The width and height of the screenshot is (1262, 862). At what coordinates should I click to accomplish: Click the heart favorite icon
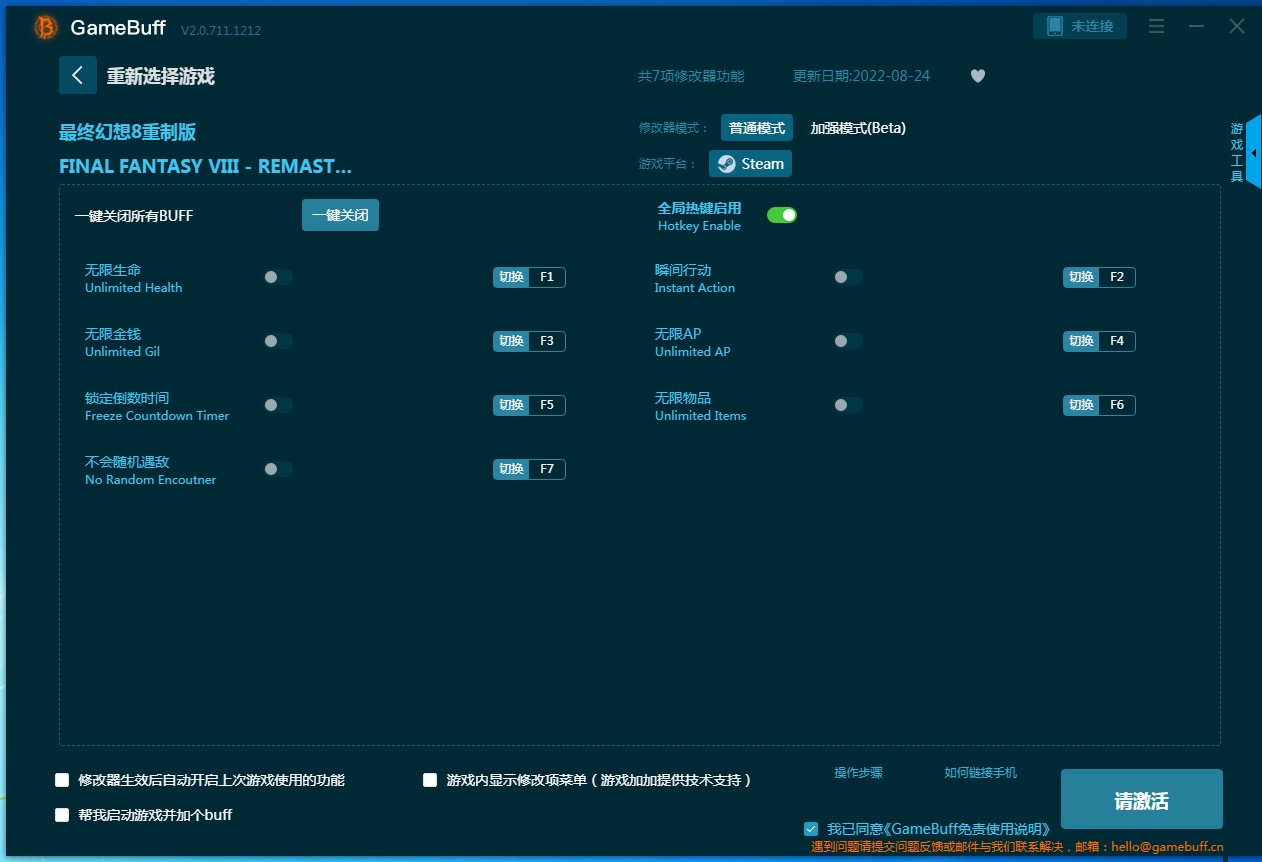(x=978, y=76)
